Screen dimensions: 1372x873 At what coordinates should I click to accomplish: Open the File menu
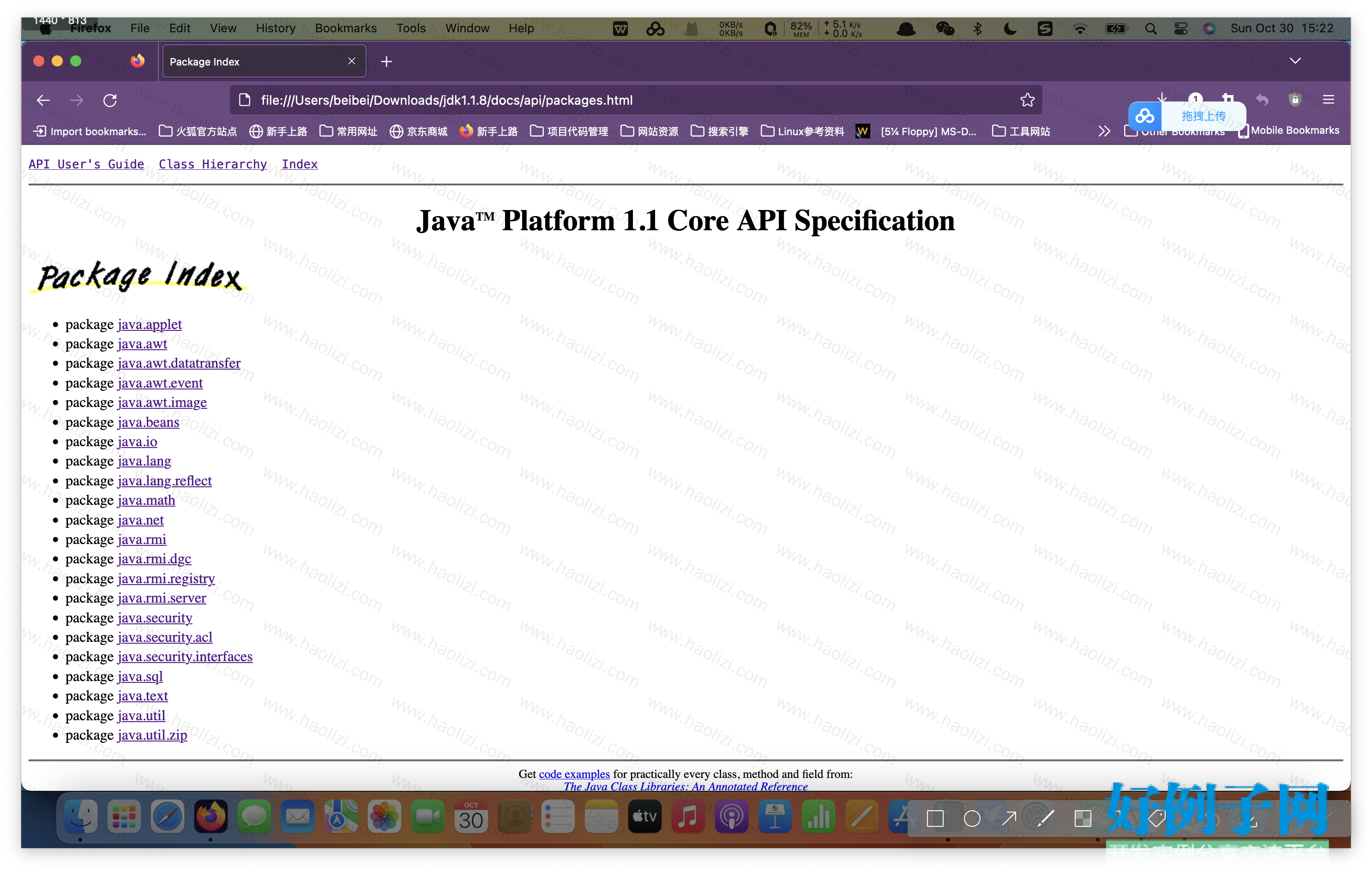pos(139,29)
